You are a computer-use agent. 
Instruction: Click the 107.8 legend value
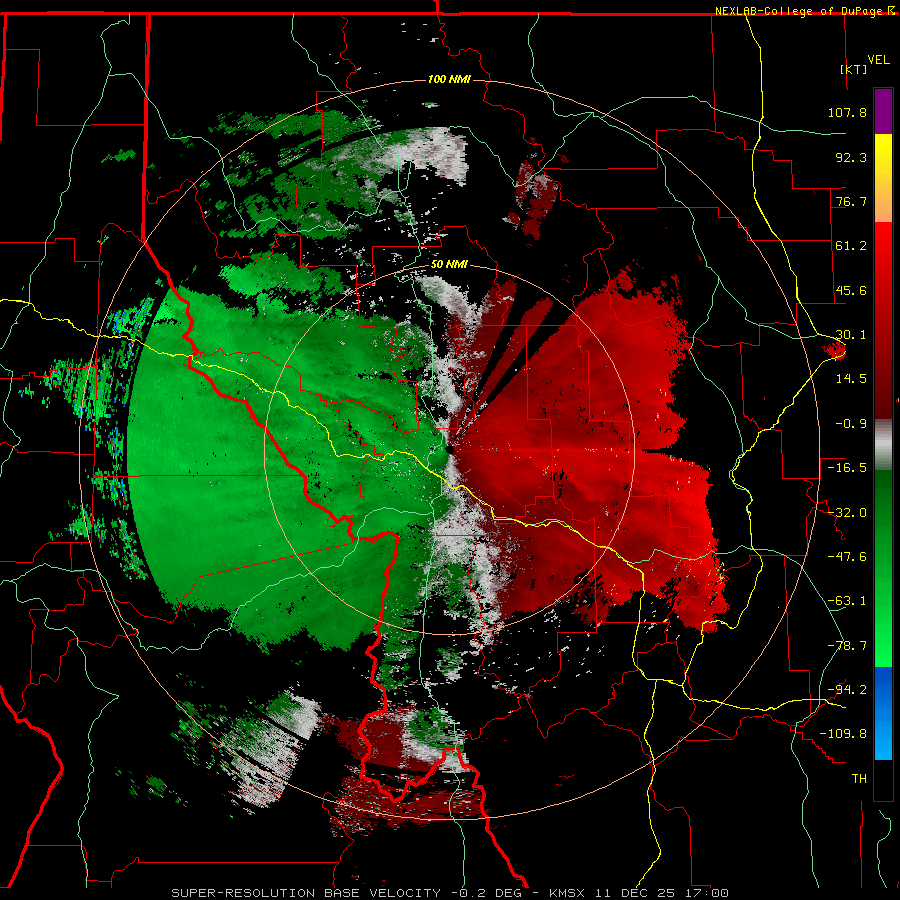pos(847,112)
